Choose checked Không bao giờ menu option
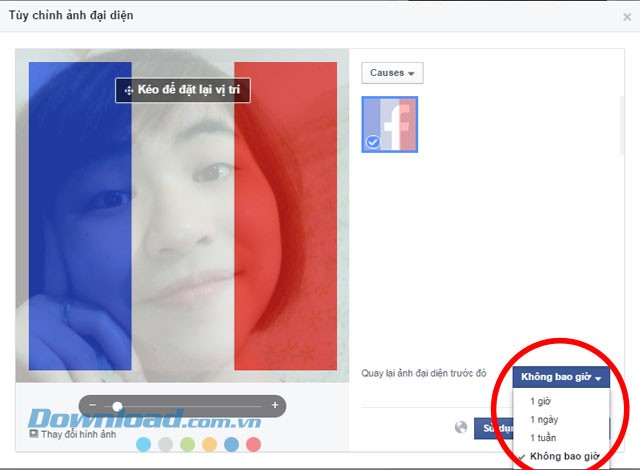Screen dimensions: 640x470 click(561, 456)
